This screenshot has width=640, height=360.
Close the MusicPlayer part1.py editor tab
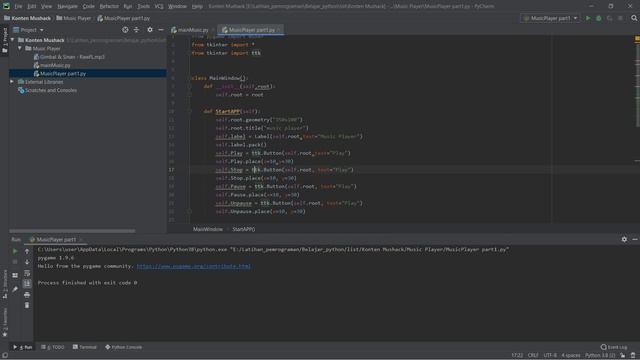pos(279,30)
